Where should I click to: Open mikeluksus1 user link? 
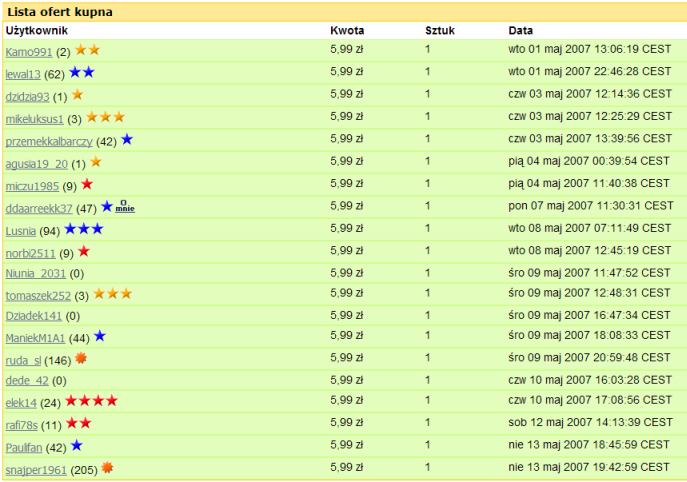tap(35, 119)
